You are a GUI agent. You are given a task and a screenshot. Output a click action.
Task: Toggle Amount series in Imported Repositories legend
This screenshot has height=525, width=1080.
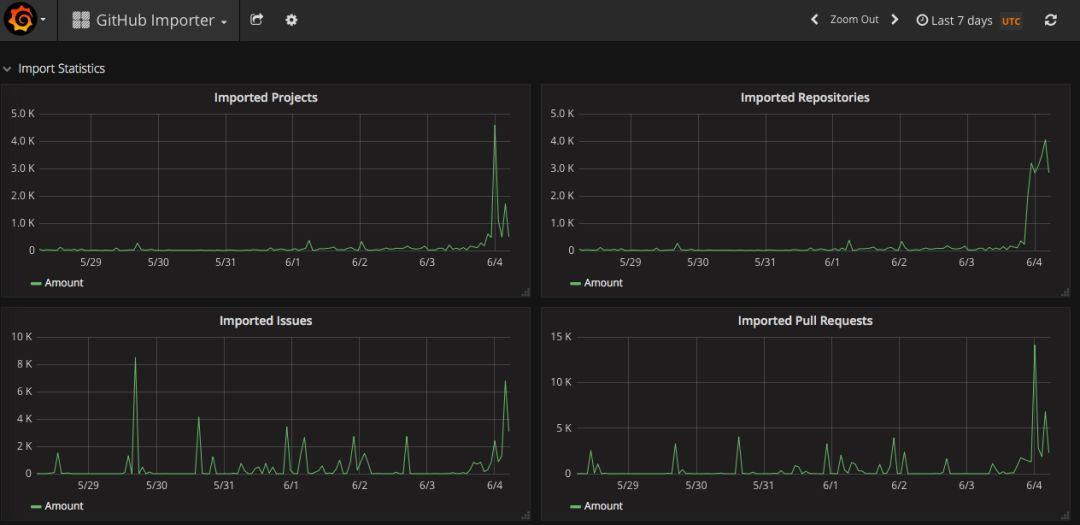(603, 283)
